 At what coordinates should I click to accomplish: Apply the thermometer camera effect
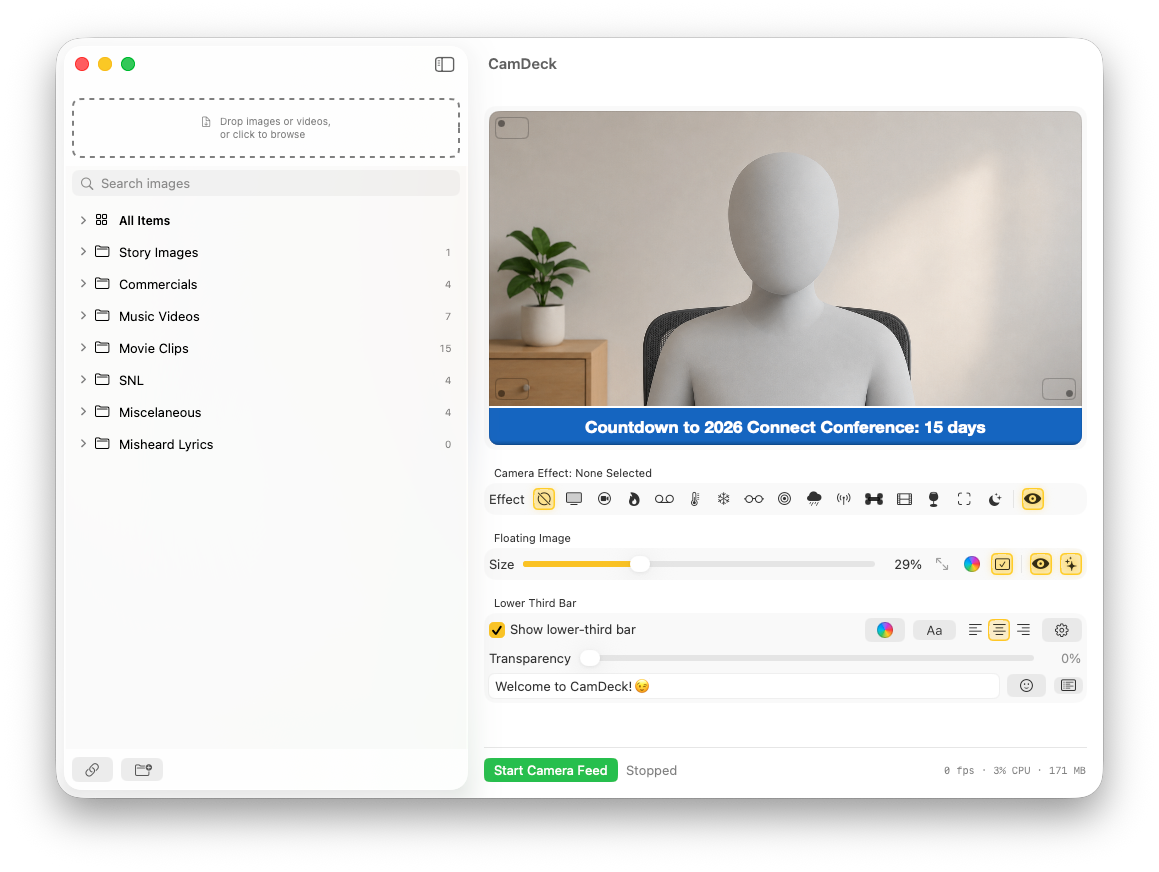tap(695, 499)
